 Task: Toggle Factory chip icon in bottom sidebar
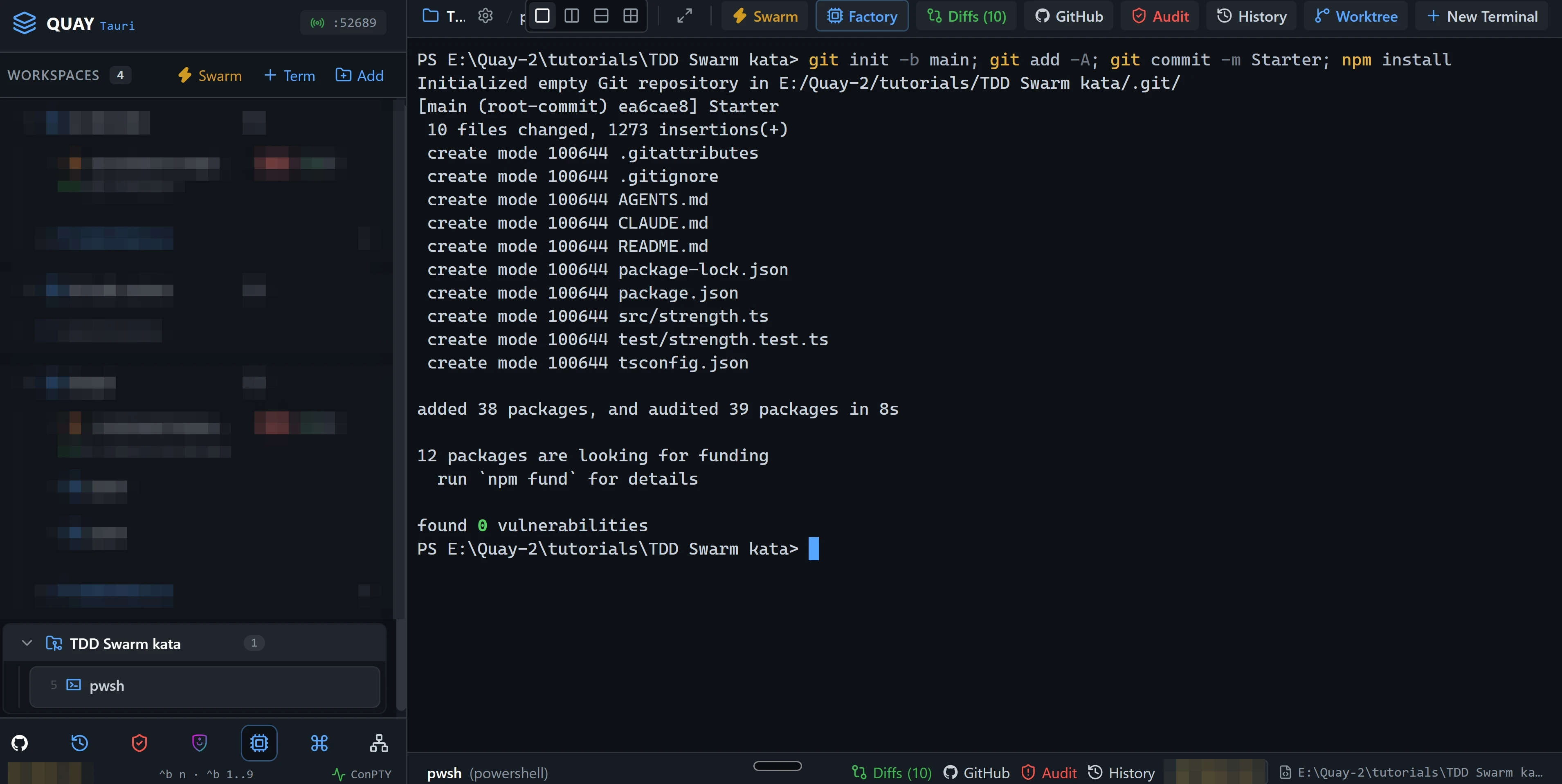259,743
